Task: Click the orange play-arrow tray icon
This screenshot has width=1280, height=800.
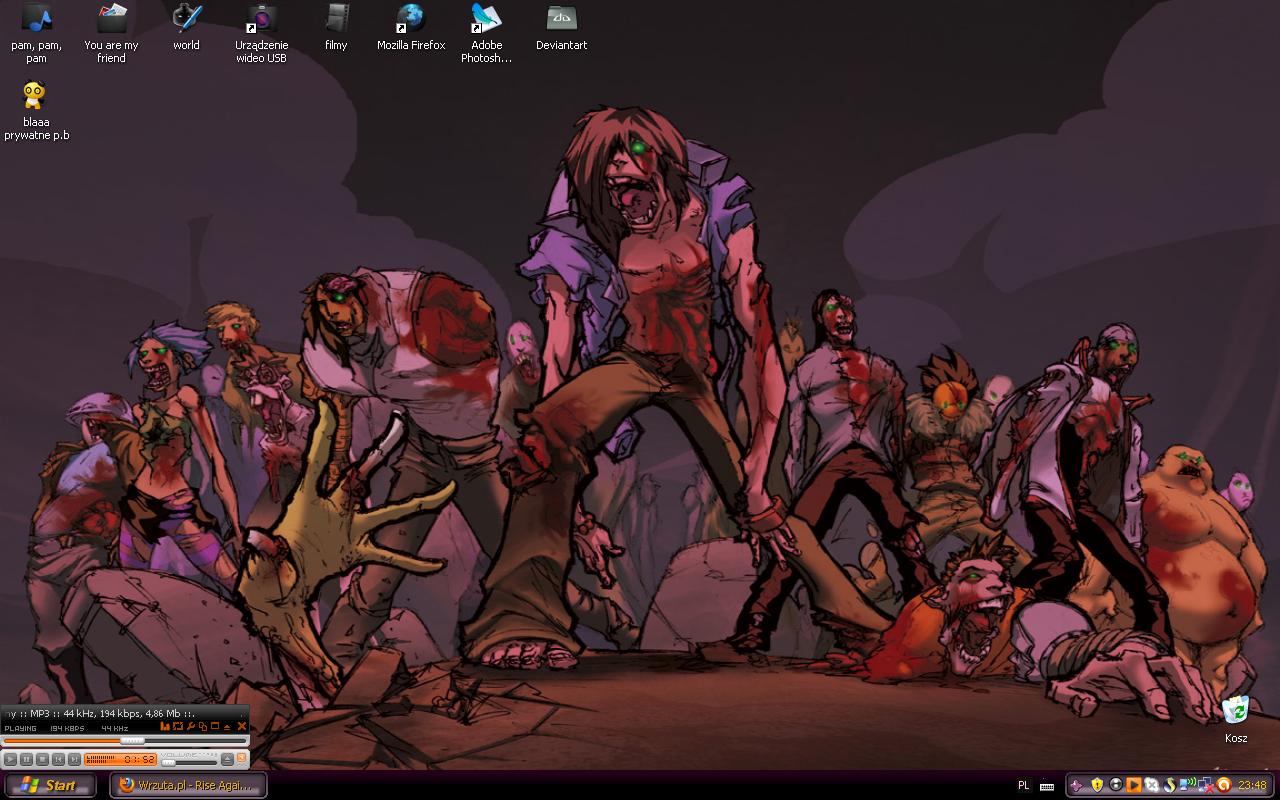Action: tap(1134, 785)
